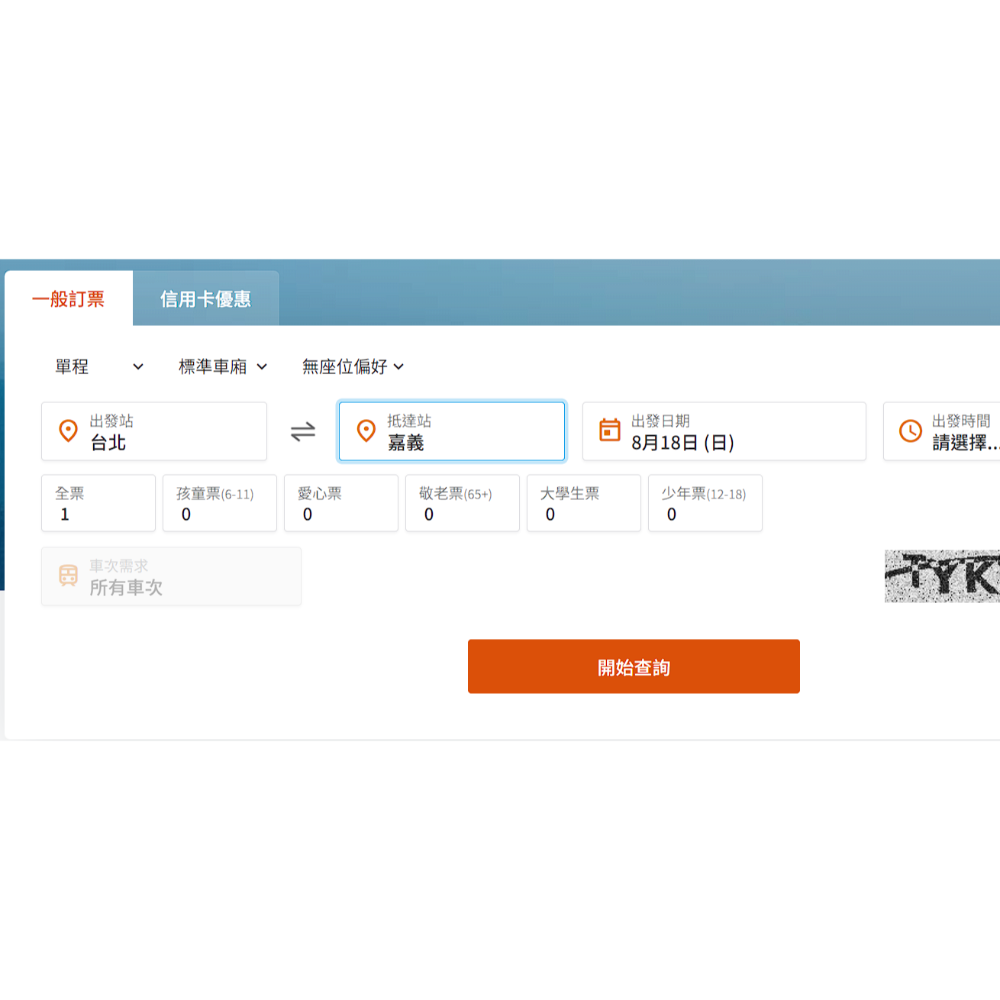This screenshot has width=1000, height=1000.
Task: Click the train icon in 車次需求
Action: tap(68, 576)
